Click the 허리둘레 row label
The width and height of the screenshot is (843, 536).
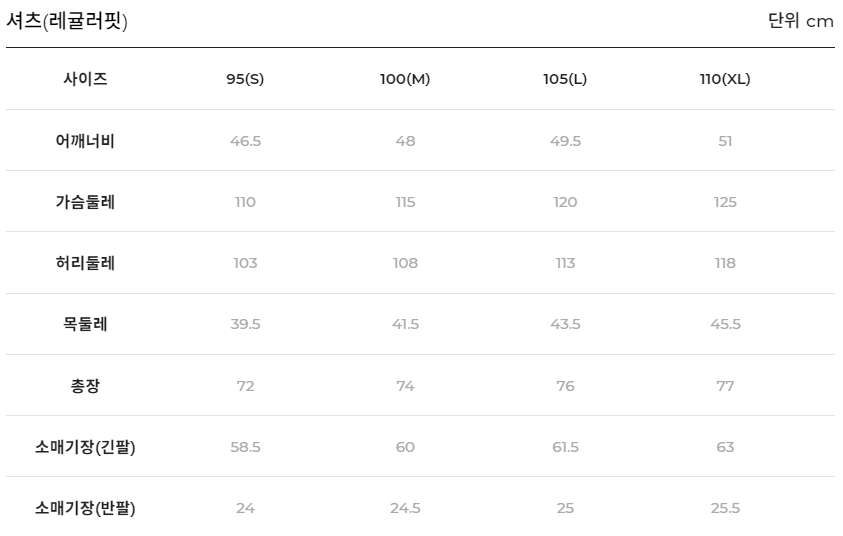[x=85, y=263]
